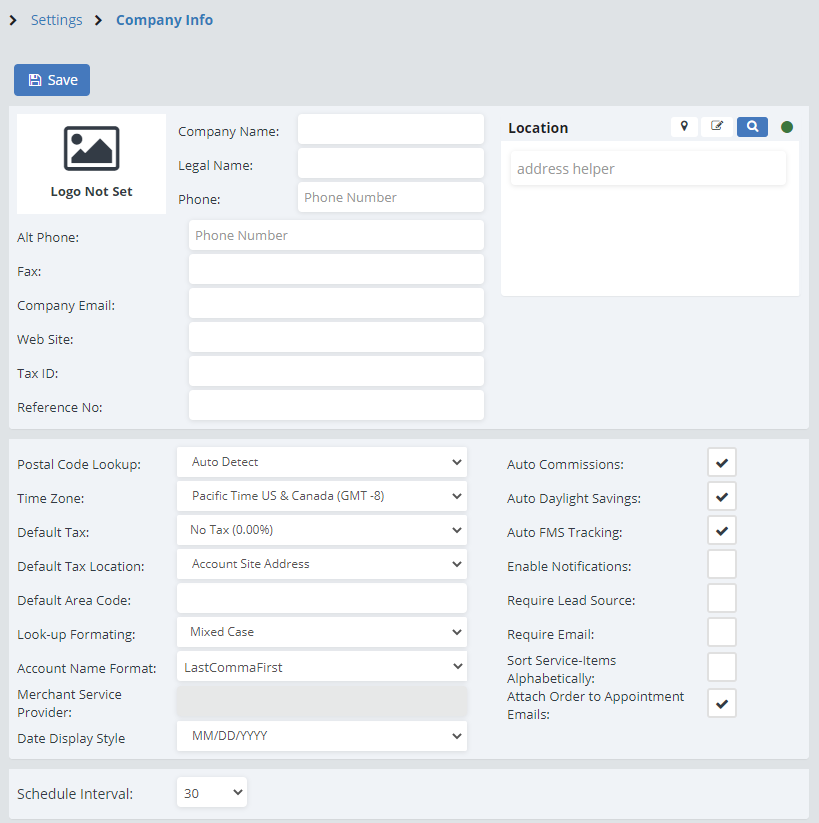
Task: Open the Time Zone dropdown
Action: coord(321,496)
